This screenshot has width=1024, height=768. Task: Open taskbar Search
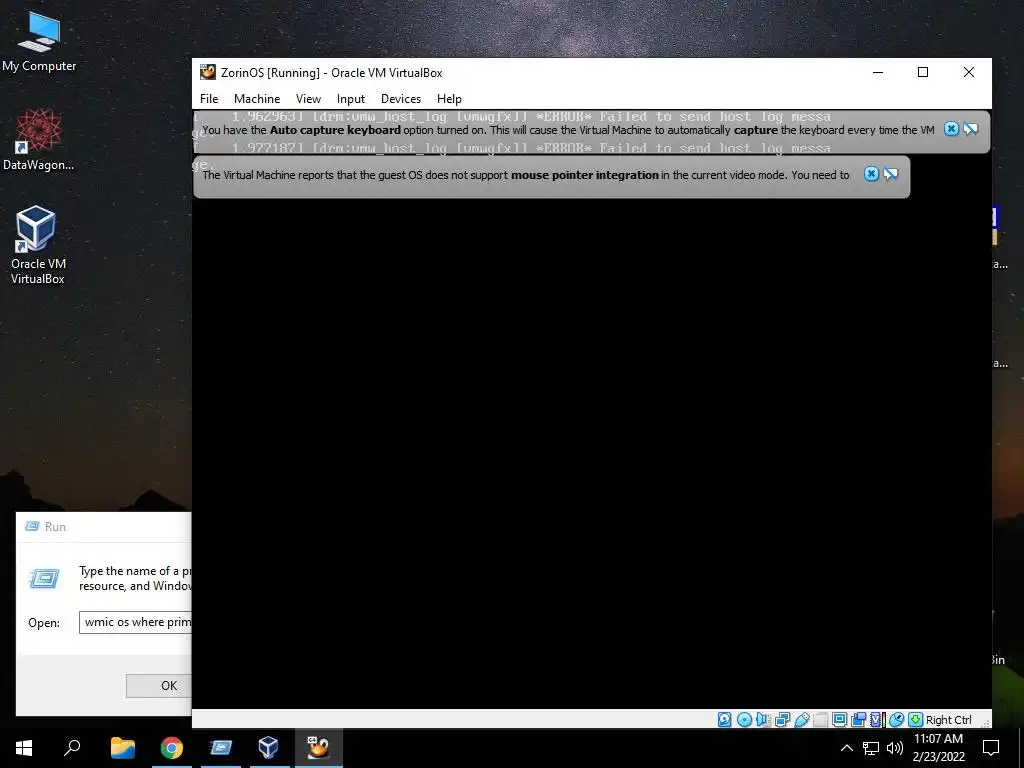pos(72,748)
